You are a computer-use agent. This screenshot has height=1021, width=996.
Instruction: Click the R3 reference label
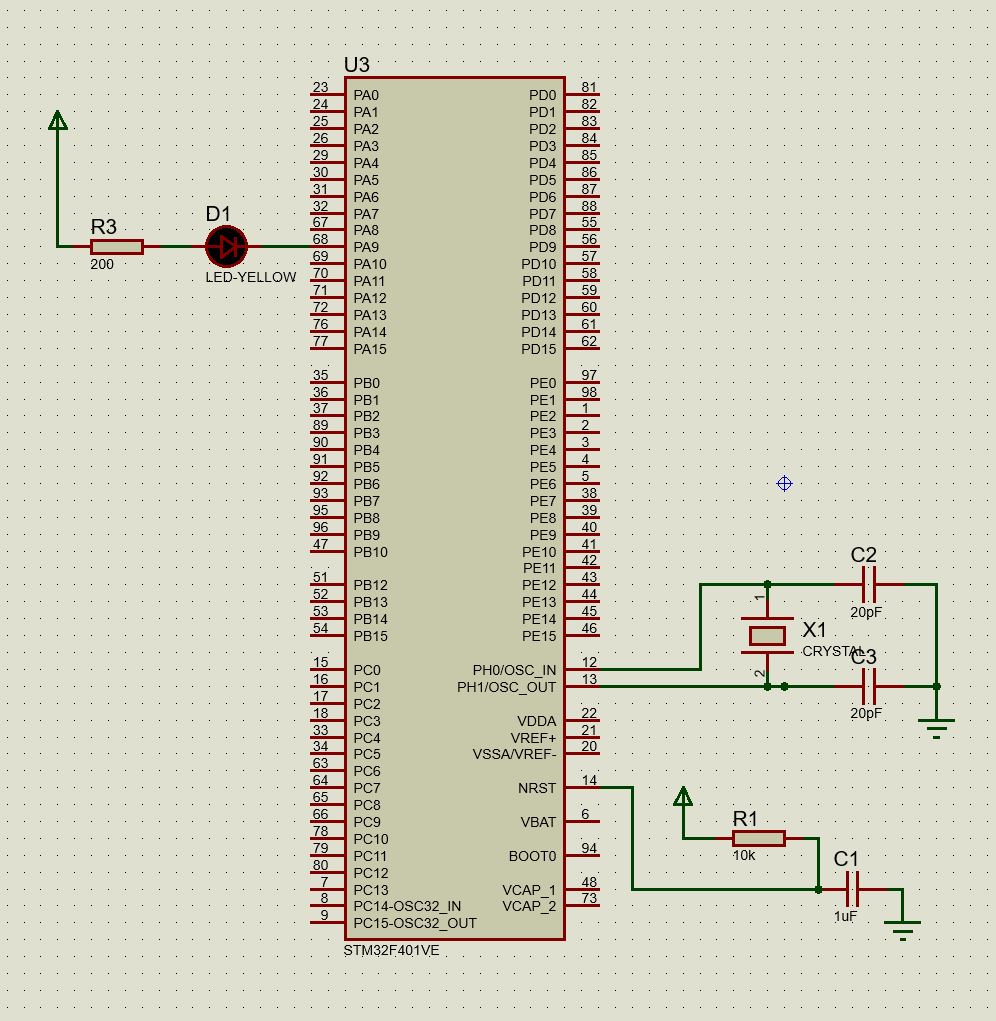tap(104, 227)
